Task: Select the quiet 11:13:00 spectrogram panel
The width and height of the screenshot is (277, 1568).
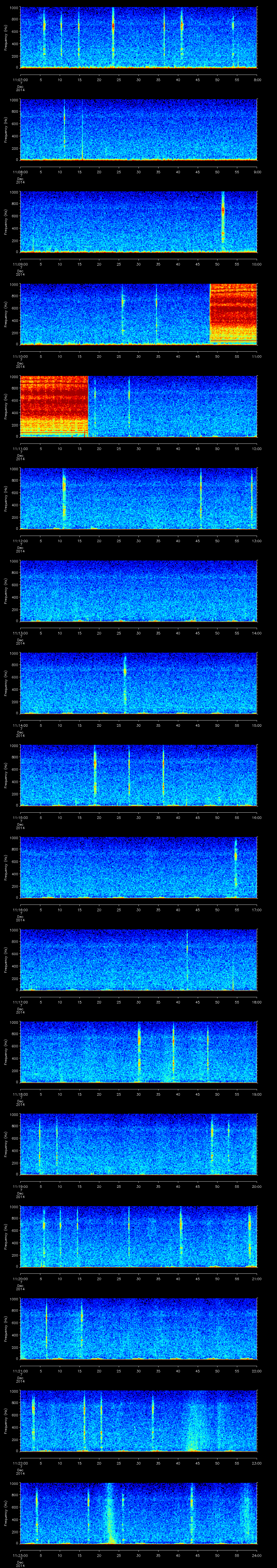Action: point(138,590)
